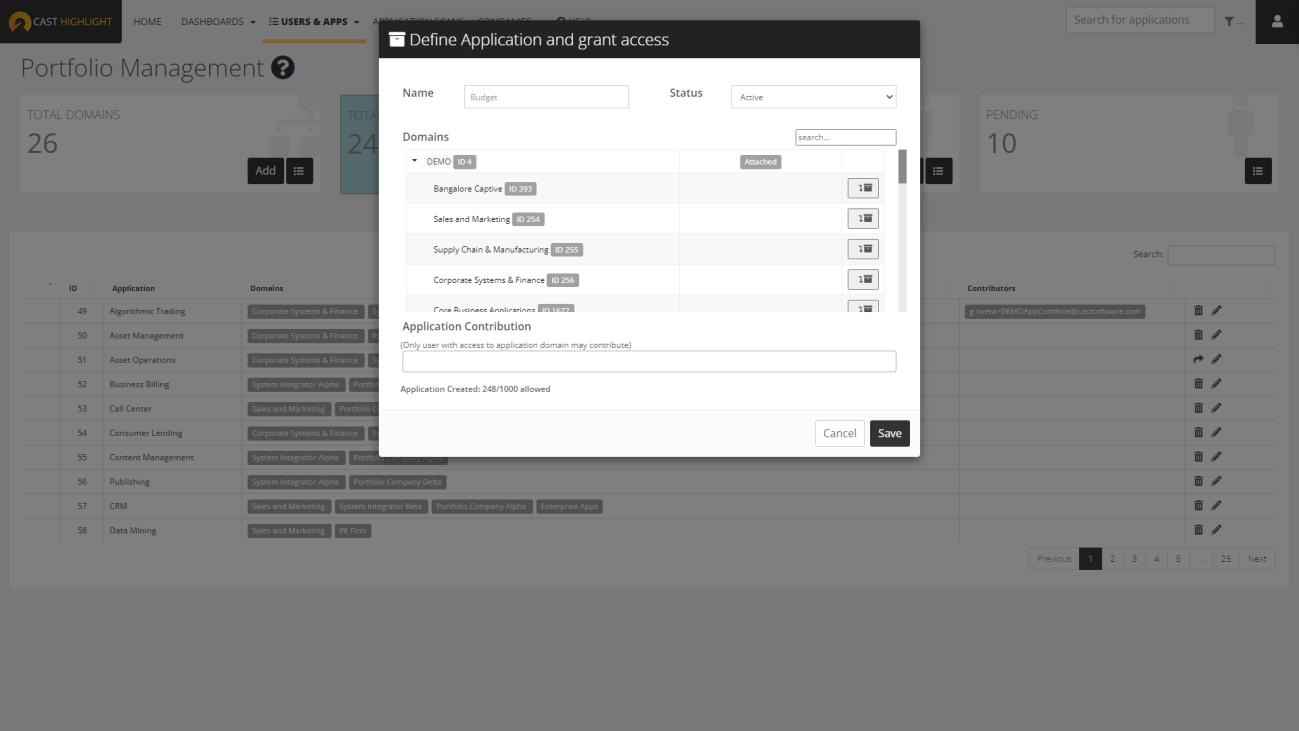The width and height of the screenshot is (1299, 731).
Task: Open the Status dropdown set to Active
Action: pyautogui.click(x=813, y=97)
